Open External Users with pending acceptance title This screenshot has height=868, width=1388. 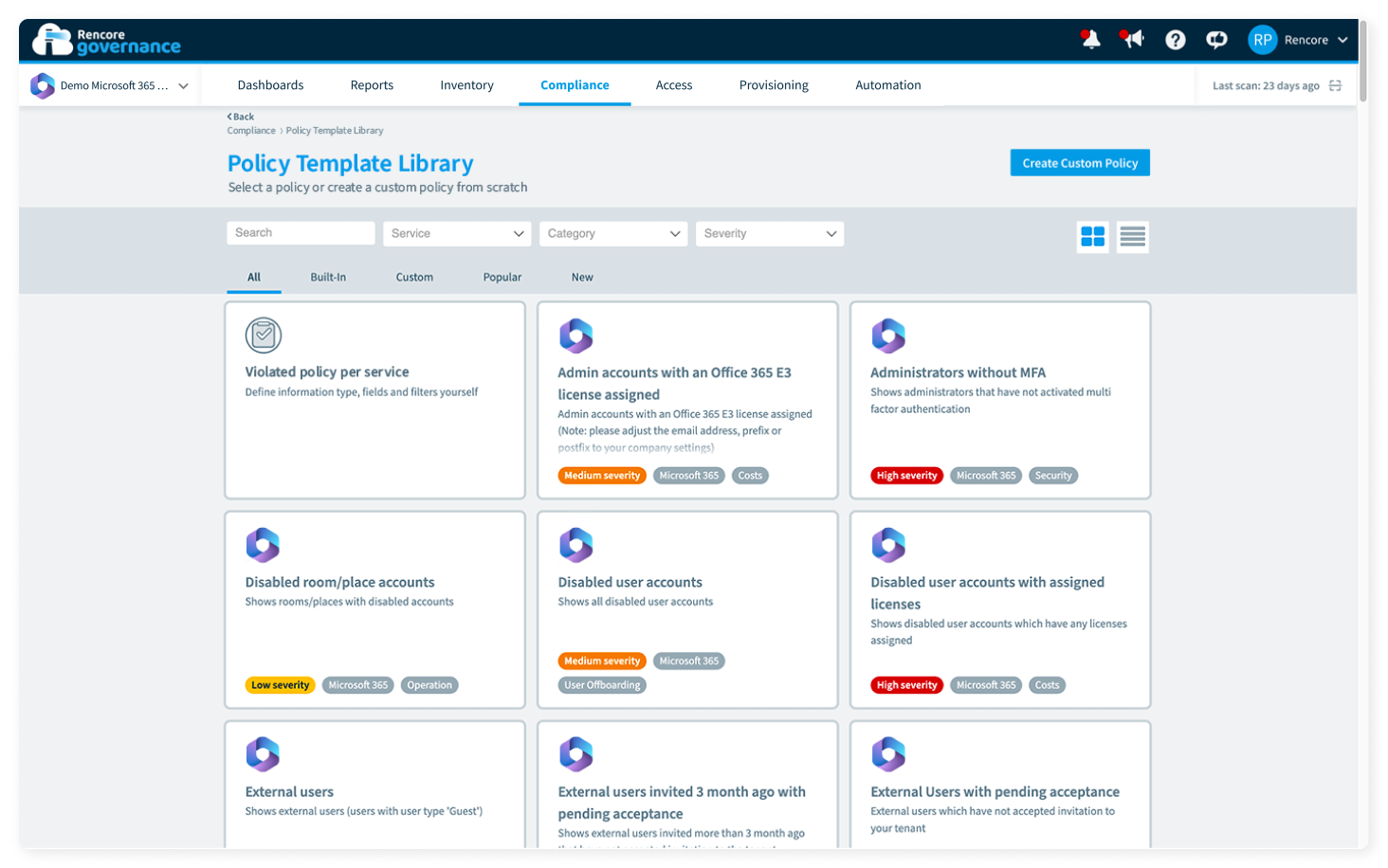point(995,791)
